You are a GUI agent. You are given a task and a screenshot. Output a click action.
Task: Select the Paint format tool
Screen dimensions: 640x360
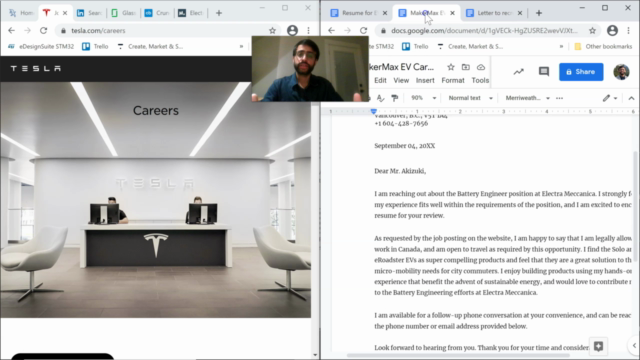[394, 98]
